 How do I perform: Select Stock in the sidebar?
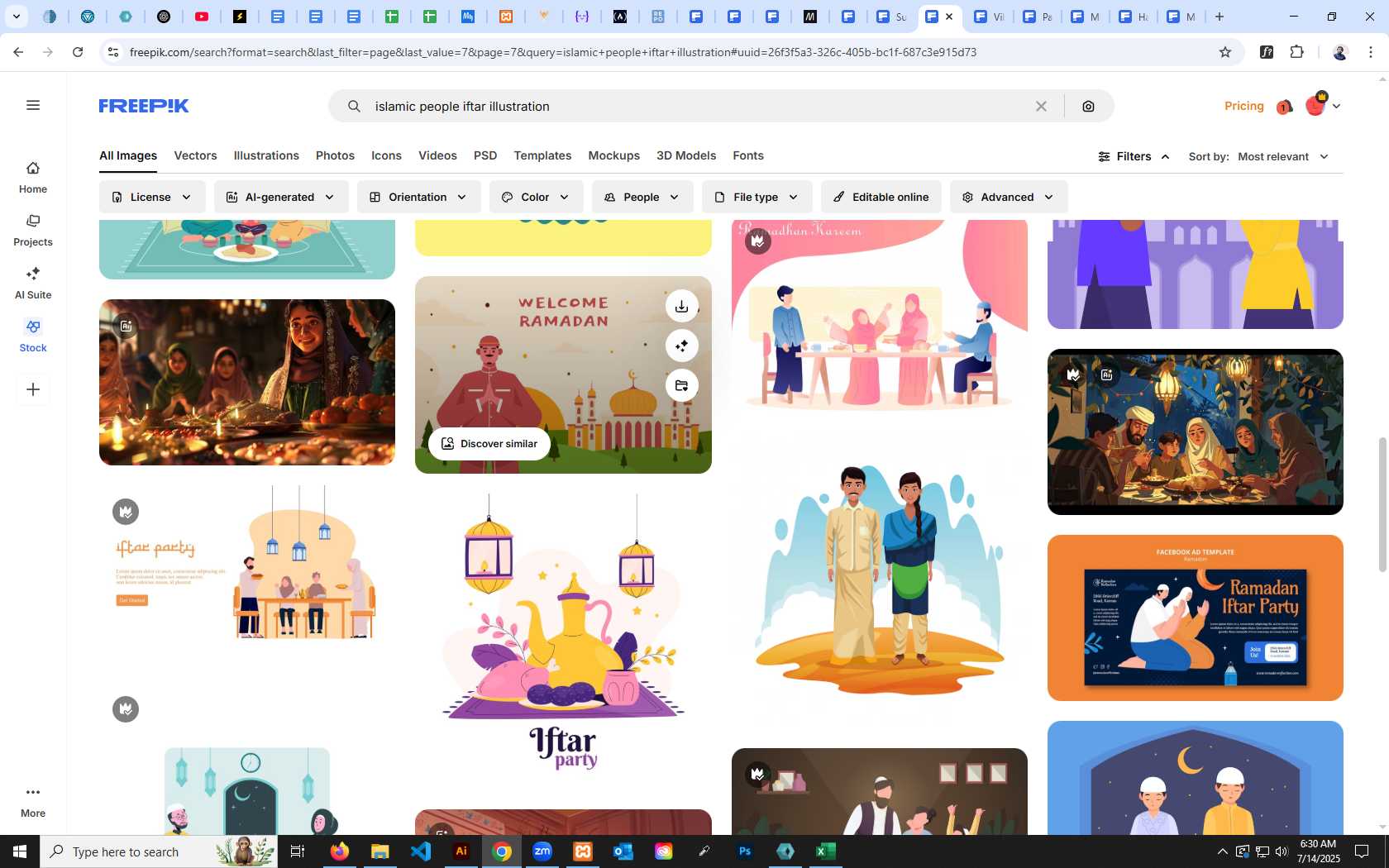(x=33, y=336)
